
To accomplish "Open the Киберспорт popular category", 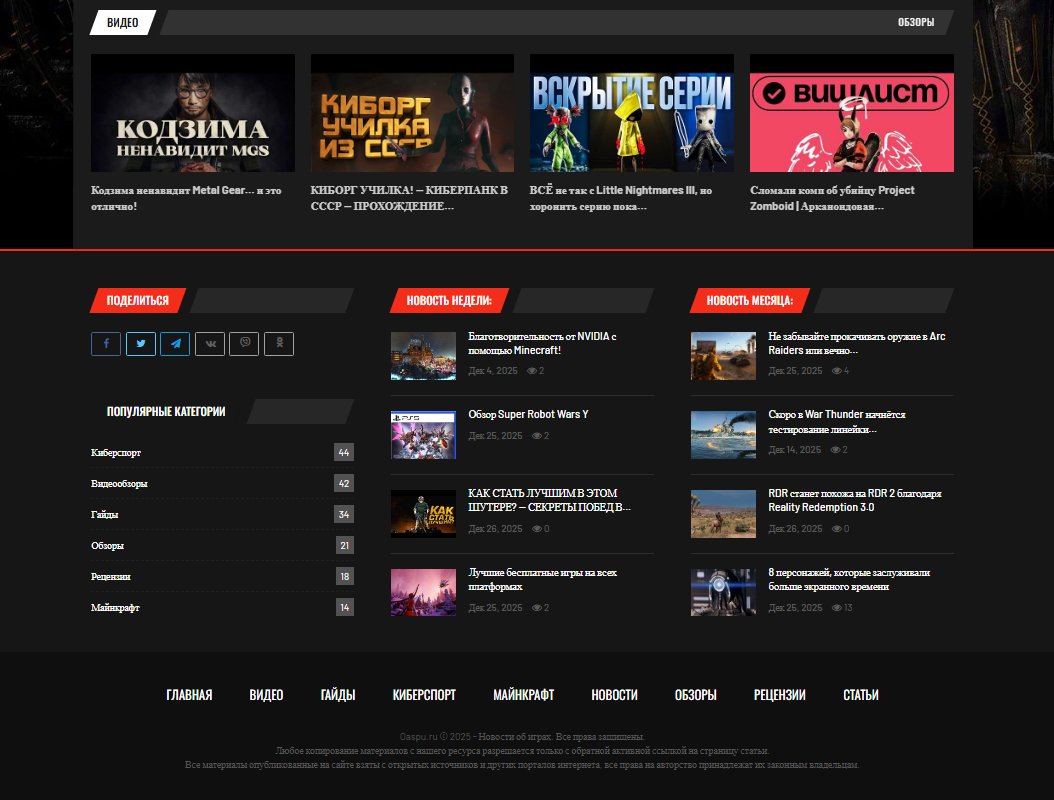I will (116, 453).
